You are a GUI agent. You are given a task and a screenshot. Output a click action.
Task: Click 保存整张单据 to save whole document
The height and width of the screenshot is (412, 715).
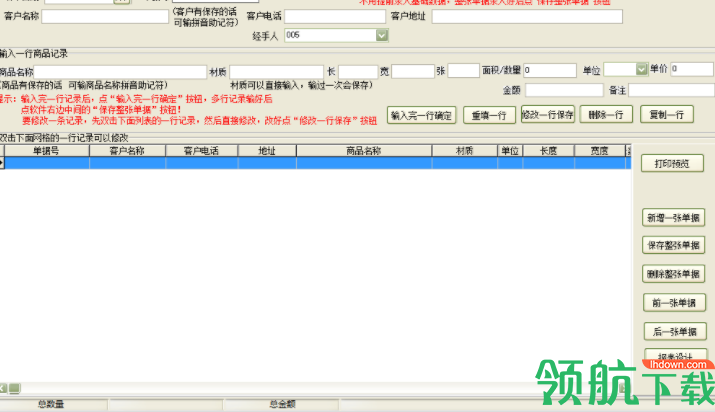(x=674, y=245)
